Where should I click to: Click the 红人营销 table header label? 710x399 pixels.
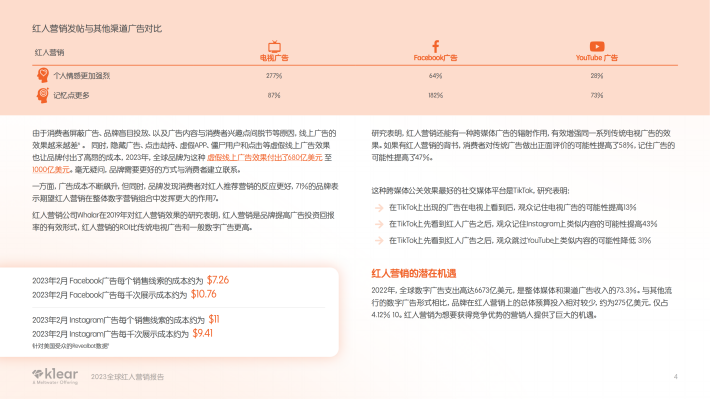(49, 53)
